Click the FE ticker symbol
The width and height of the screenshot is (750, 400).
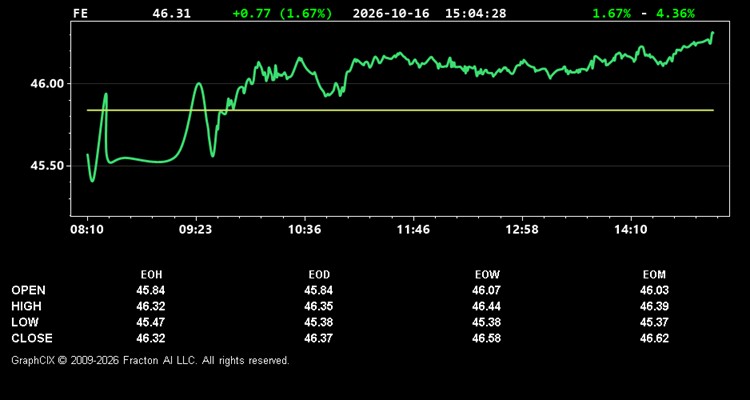[x=80, y=13]
